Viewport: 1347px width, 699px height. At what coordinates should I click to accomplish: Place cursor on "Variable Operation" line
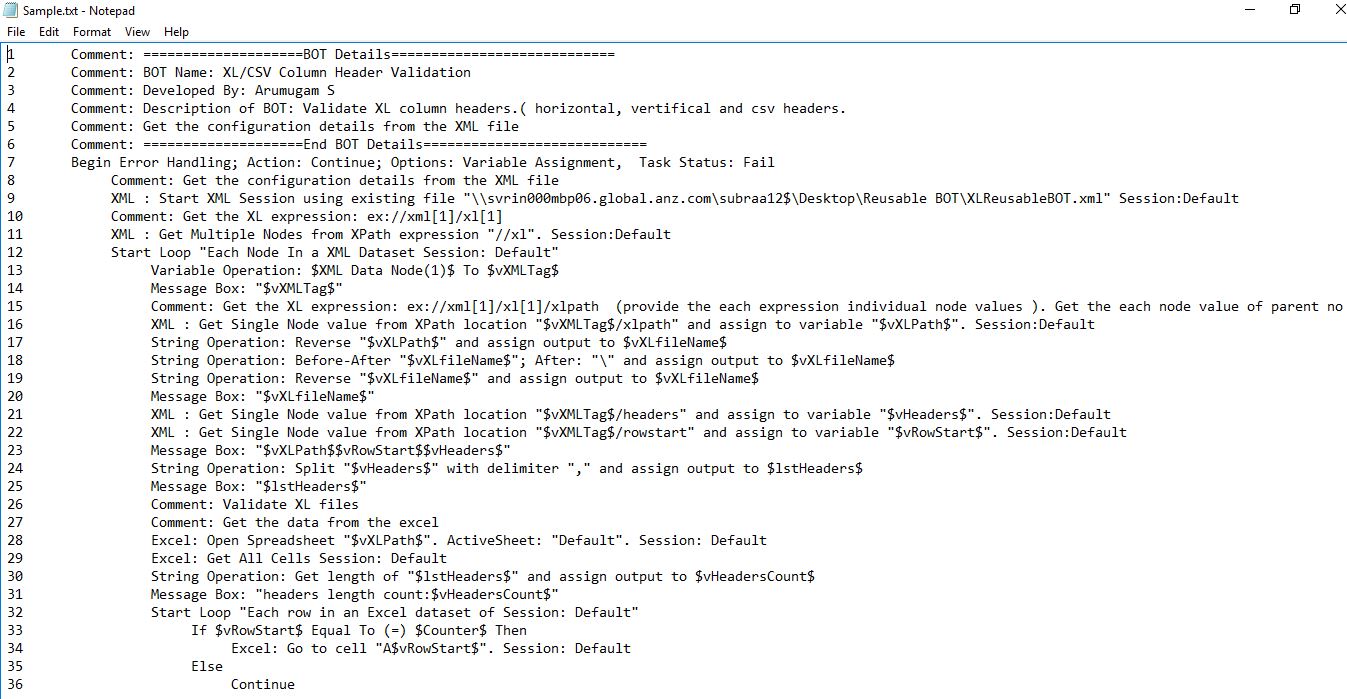click(x=354, y=270)
